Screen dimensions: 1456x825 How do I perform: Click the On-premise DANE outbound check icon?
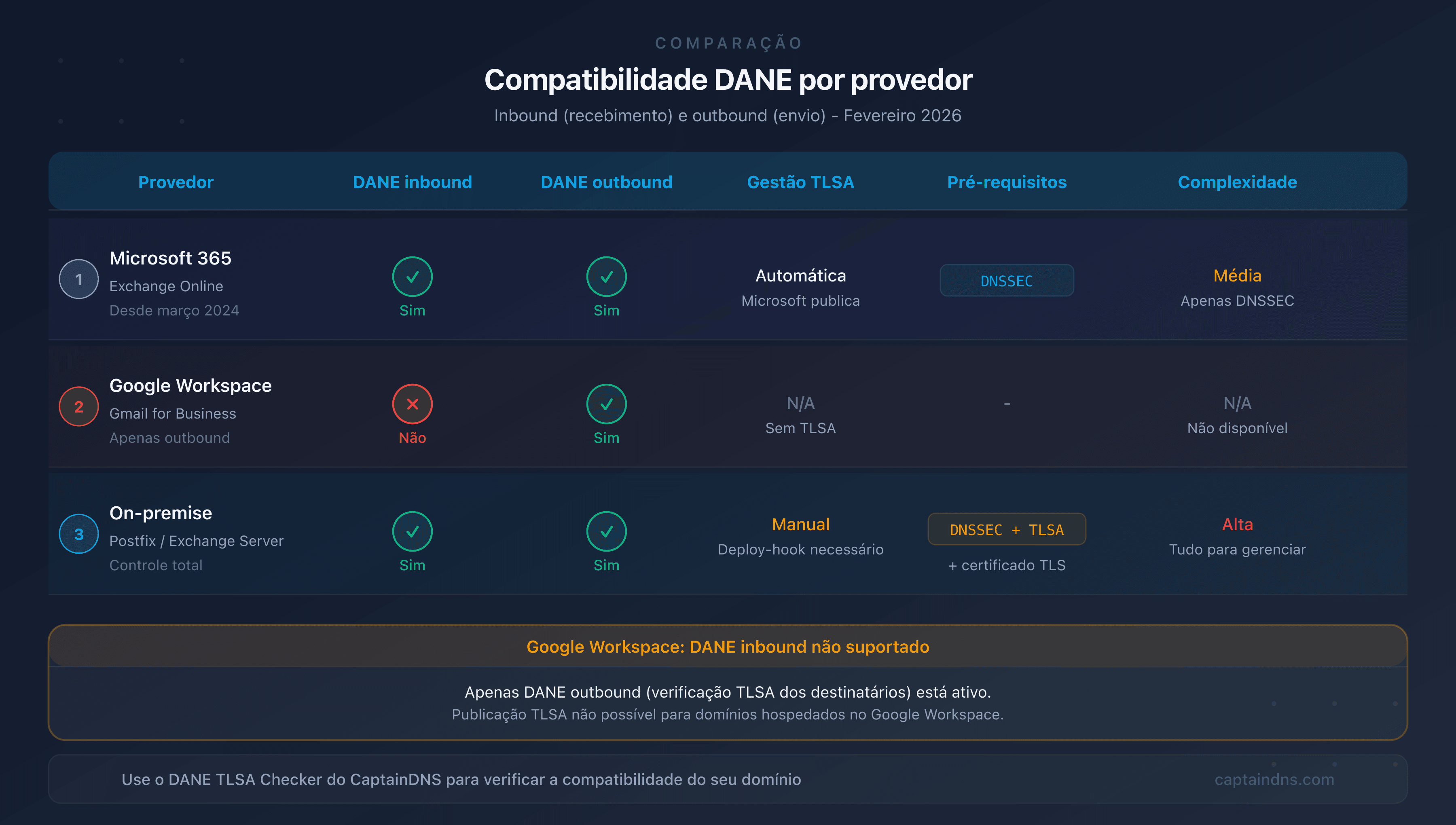click(x=606, y=532)
